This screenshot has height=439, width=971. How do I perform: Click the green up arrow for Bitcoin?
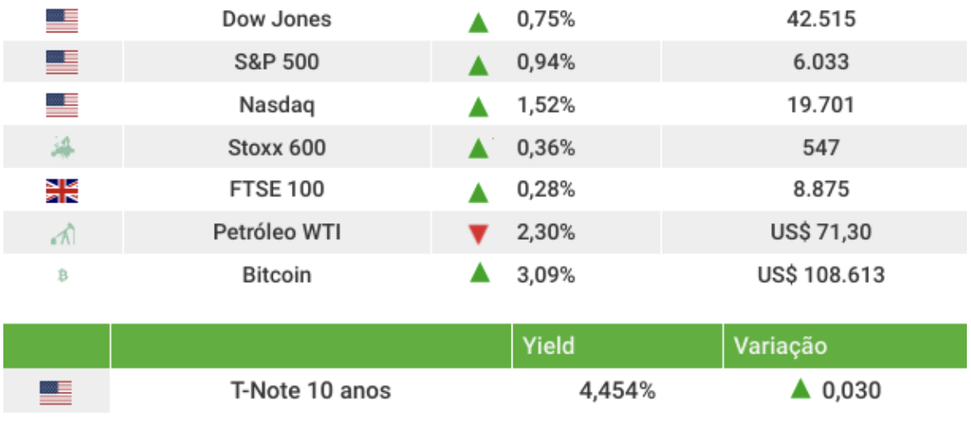tap(479, 272)
